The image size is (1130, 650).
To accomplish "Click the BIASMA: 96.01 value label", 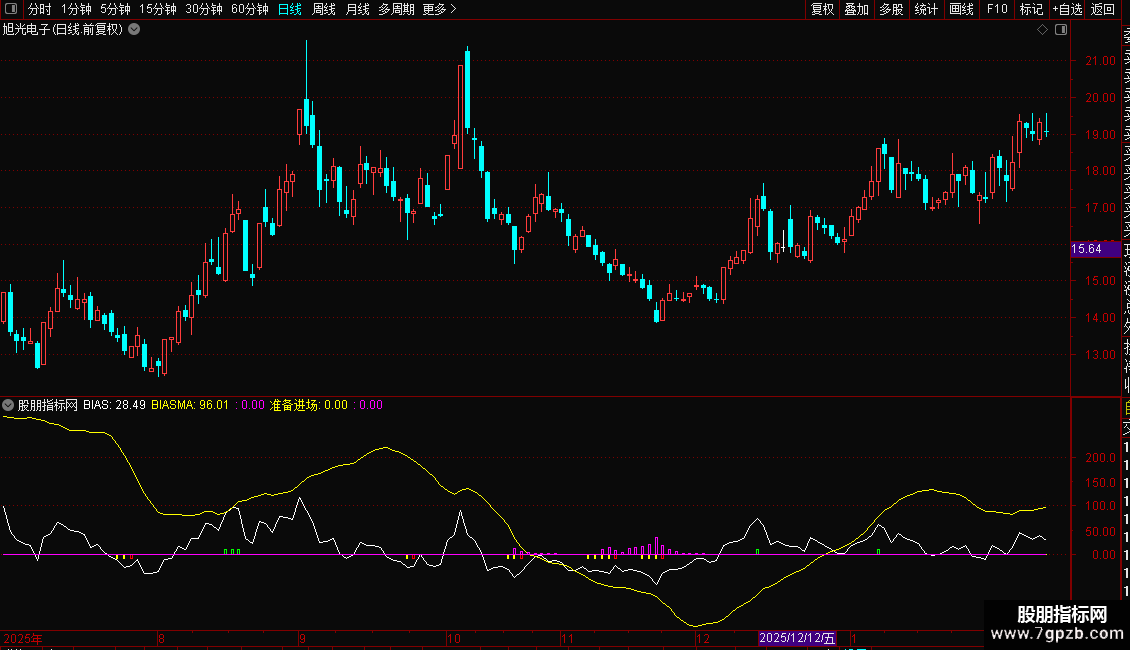I will [x=190, y=405].
